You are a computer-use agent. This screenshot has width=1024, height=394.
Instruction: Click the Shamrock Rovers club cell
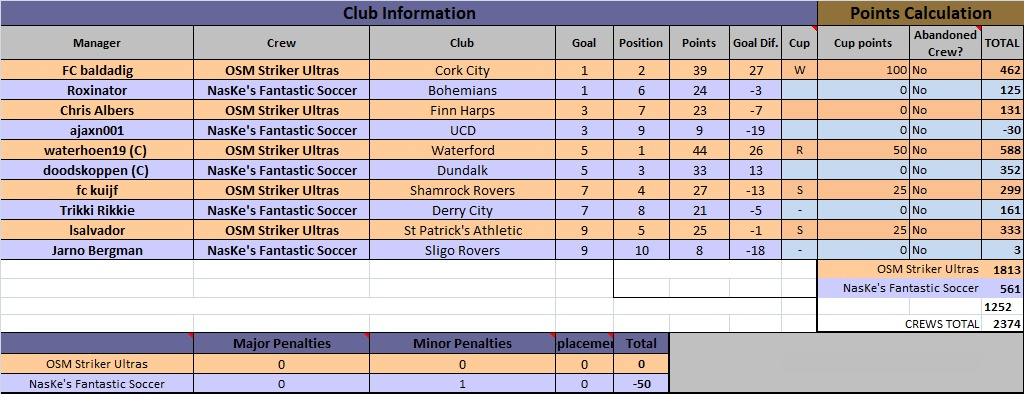(x=462, y=190)
